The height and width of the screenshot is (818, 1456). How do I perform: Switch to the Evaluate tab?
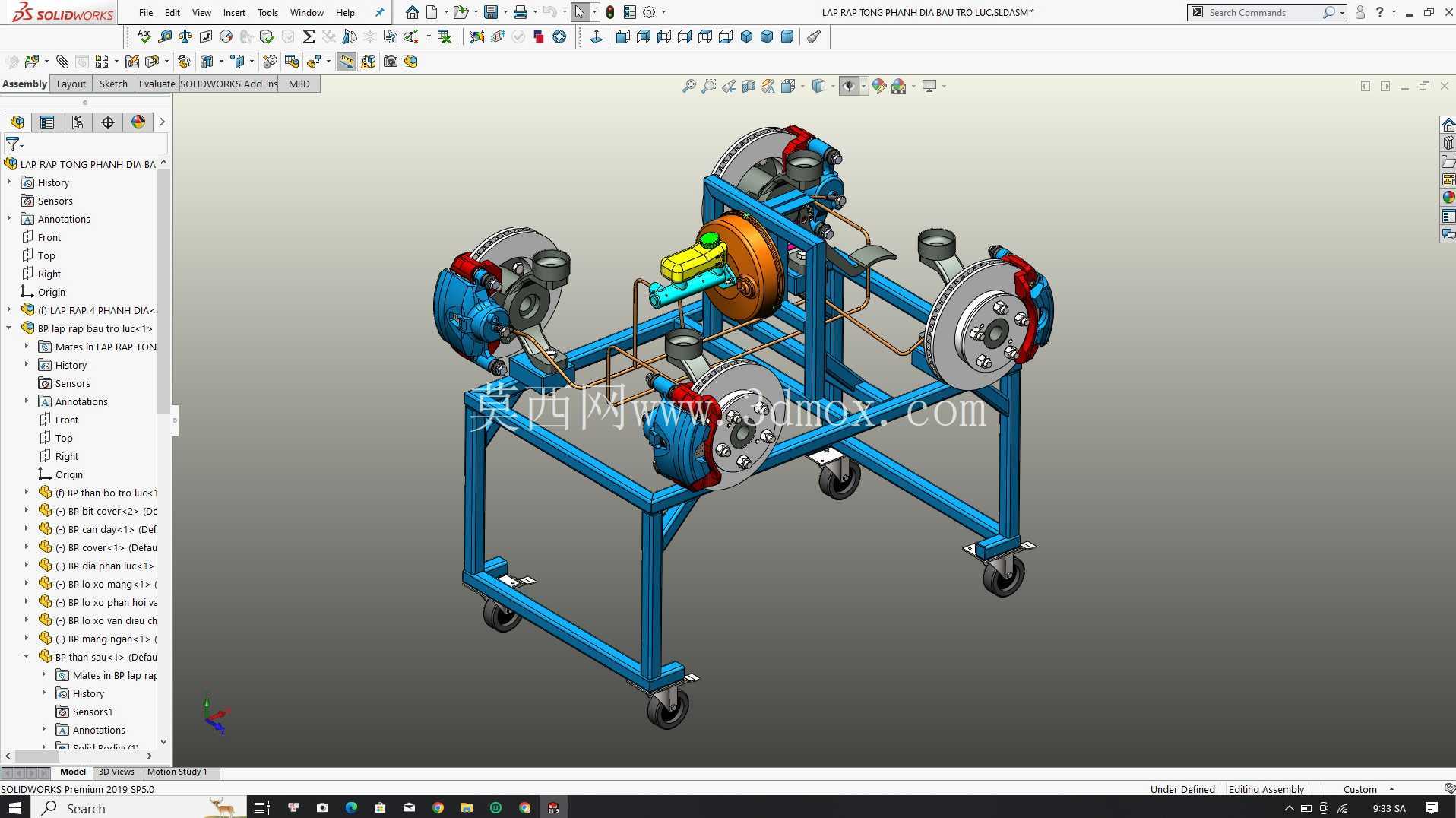[157, 84]
